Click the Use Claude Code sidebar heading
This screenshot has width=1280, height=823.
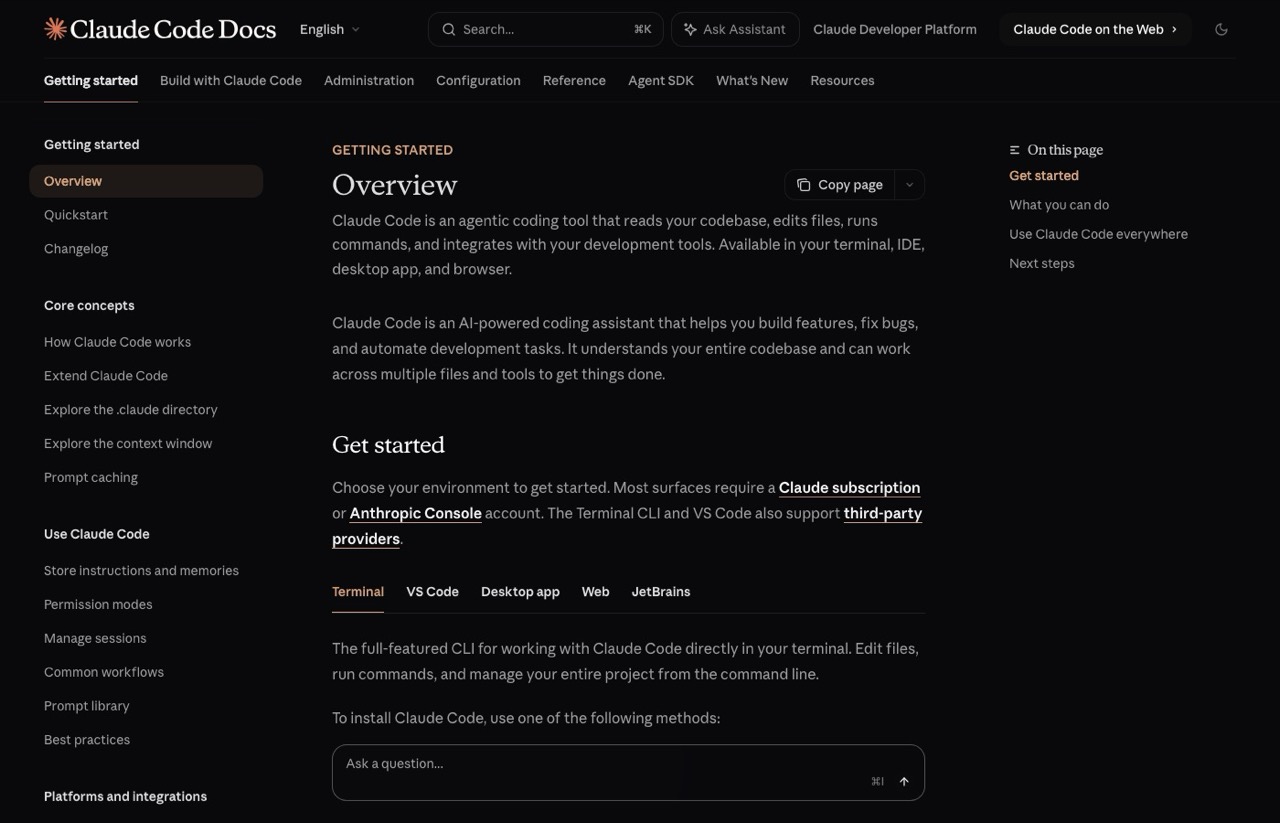tap(97, 535)
